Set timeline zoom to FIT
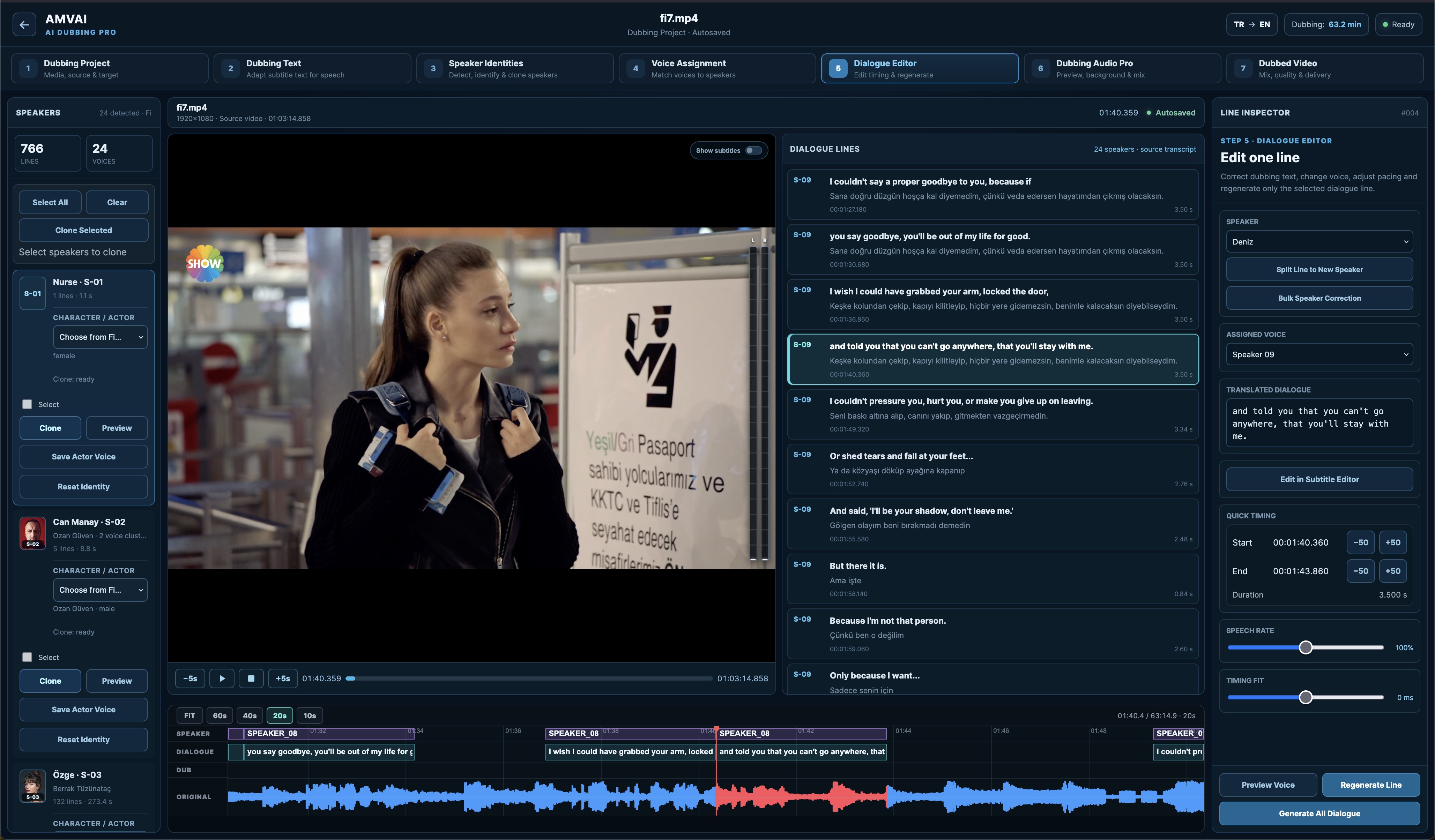Image resolution: width=1435 pixels, height=840 pixels. point(189,716)
